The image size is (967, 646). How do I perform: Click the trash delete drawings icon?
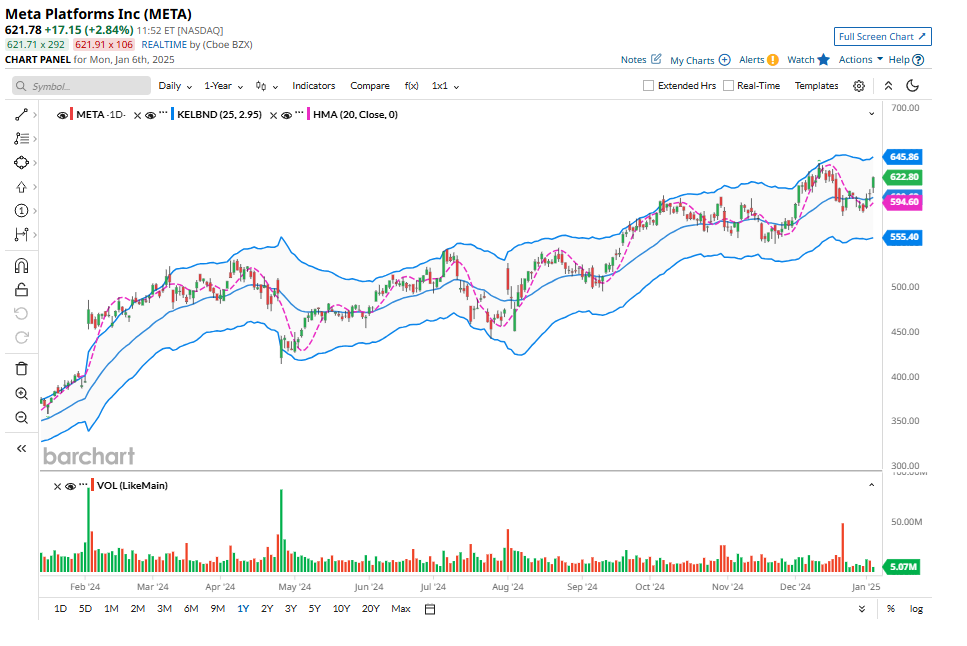[x=21, y=369]
